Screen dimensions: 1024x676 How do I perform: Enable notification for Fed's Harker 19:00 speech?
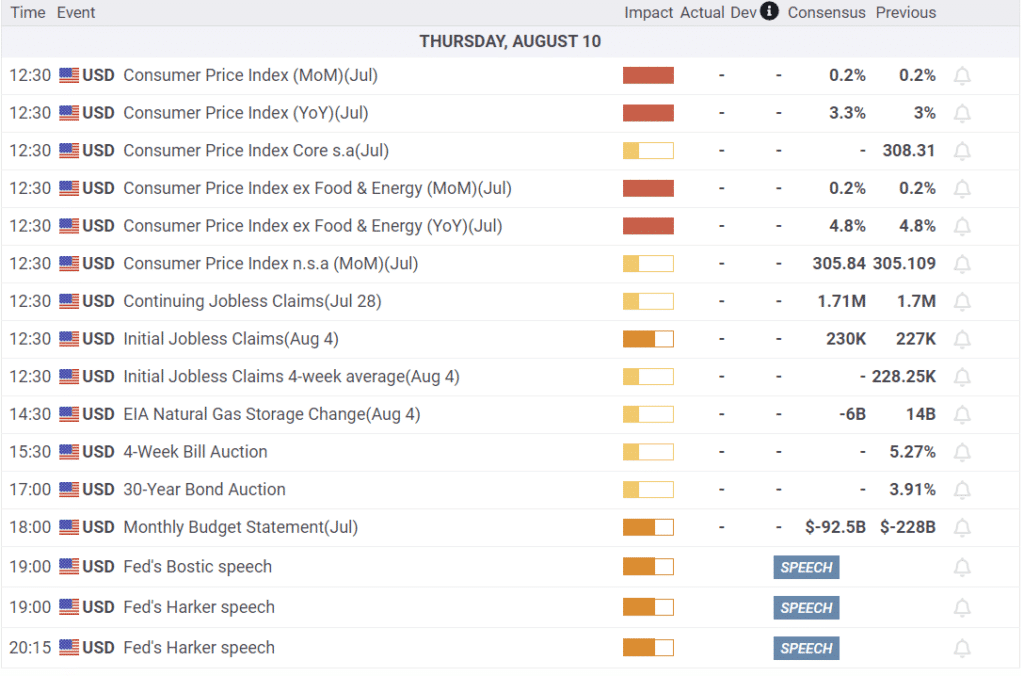coord(962,607)
